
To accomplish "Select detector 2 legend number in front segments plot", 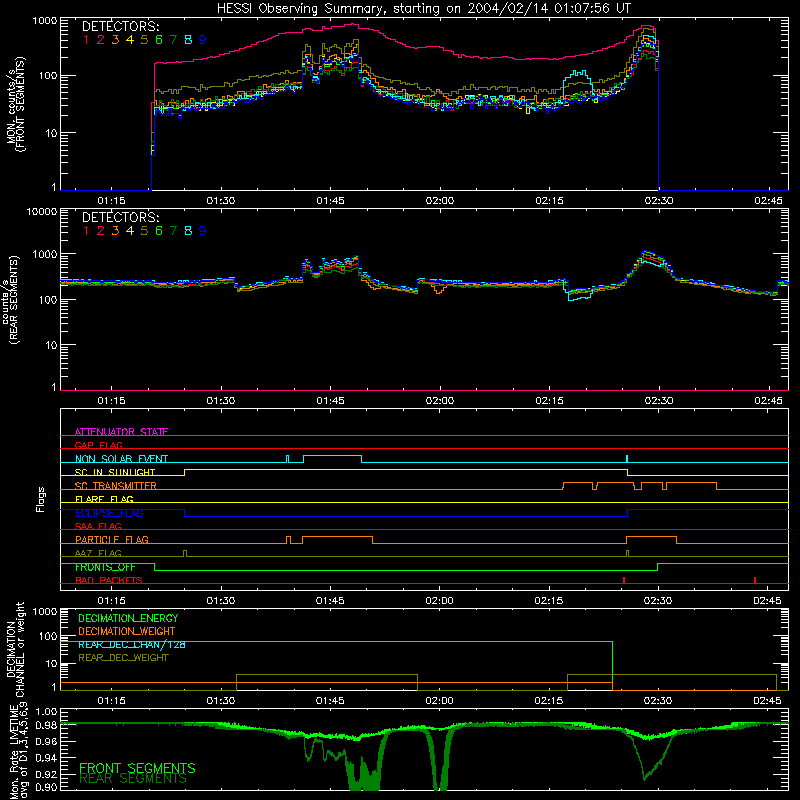I will point(101,40).
